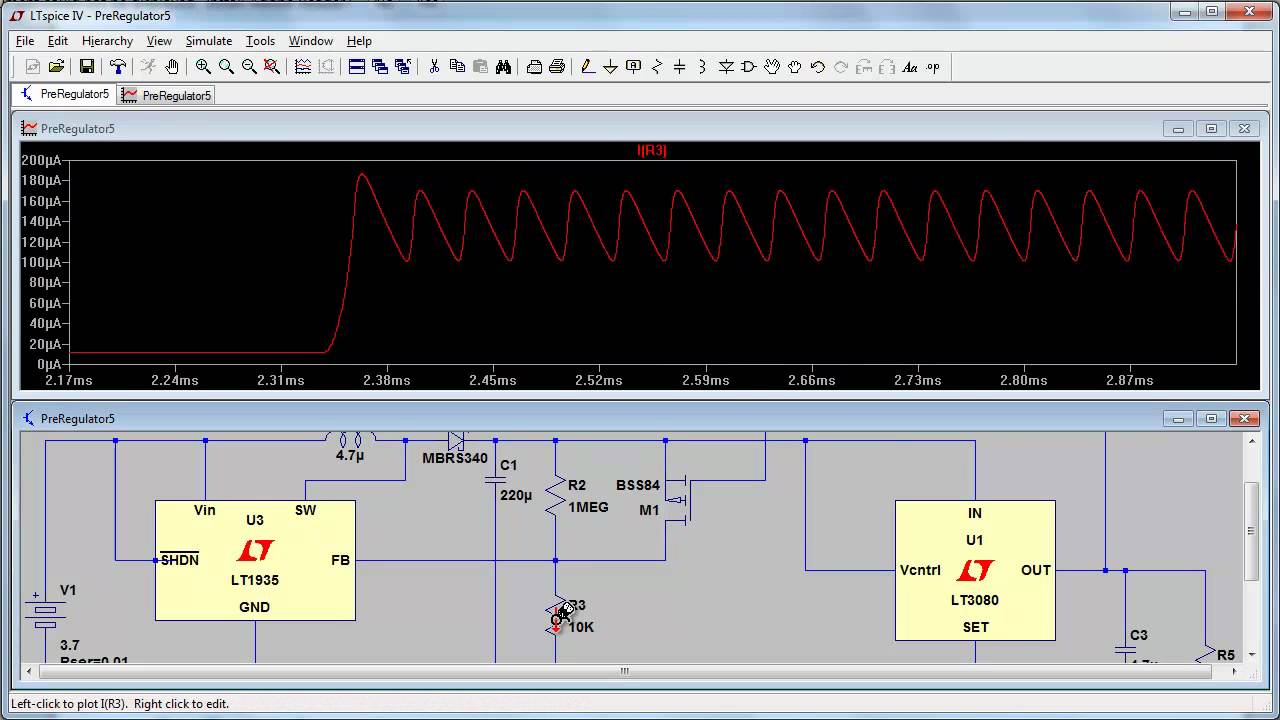The image size is (1280, 720).
Task: Open the Control Panel hammer icon
Action: click(x=118, y=67)
